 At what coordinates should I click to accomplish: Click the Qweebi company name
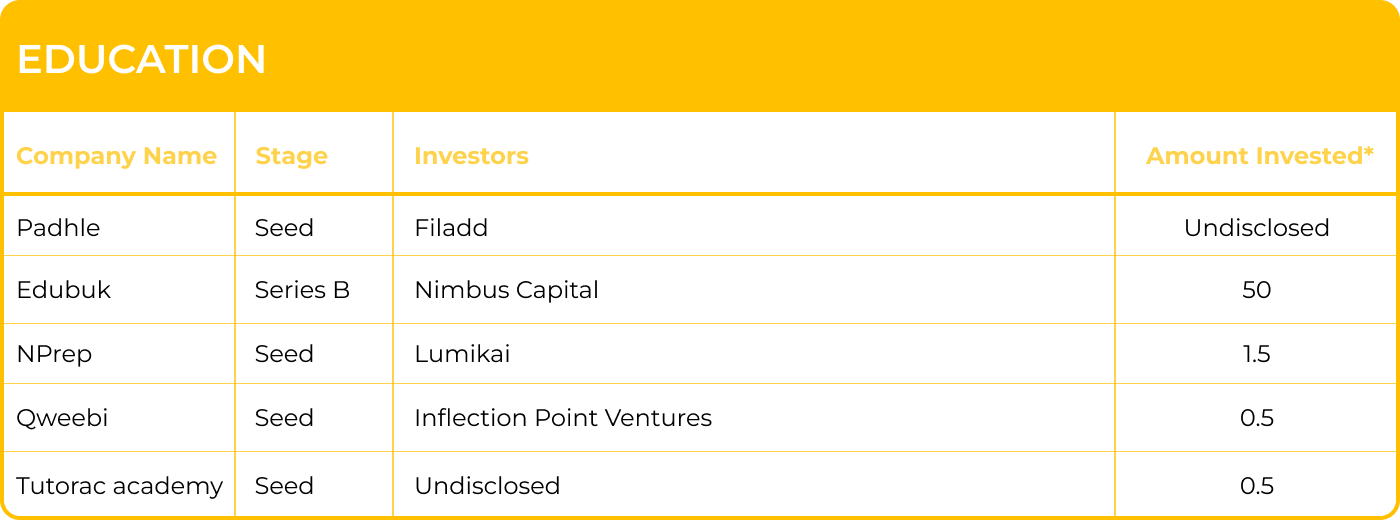coord(62,418)
